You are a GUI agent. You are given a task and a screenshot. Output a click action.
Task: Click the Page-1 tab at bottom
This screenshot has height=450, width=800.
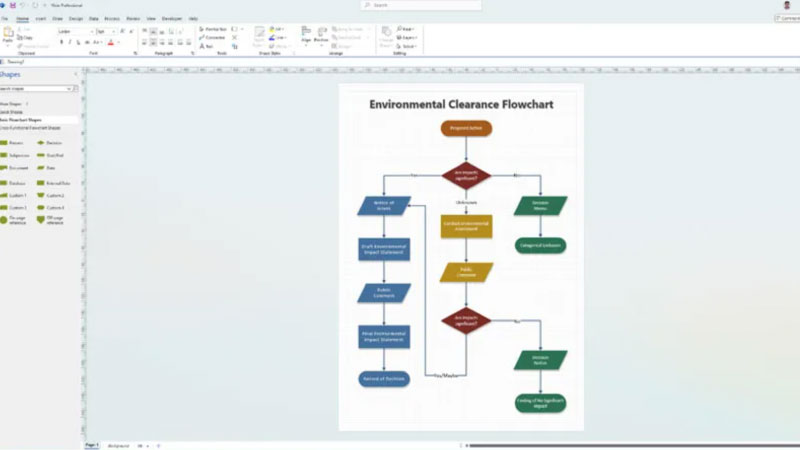click(x=92, y=445)
